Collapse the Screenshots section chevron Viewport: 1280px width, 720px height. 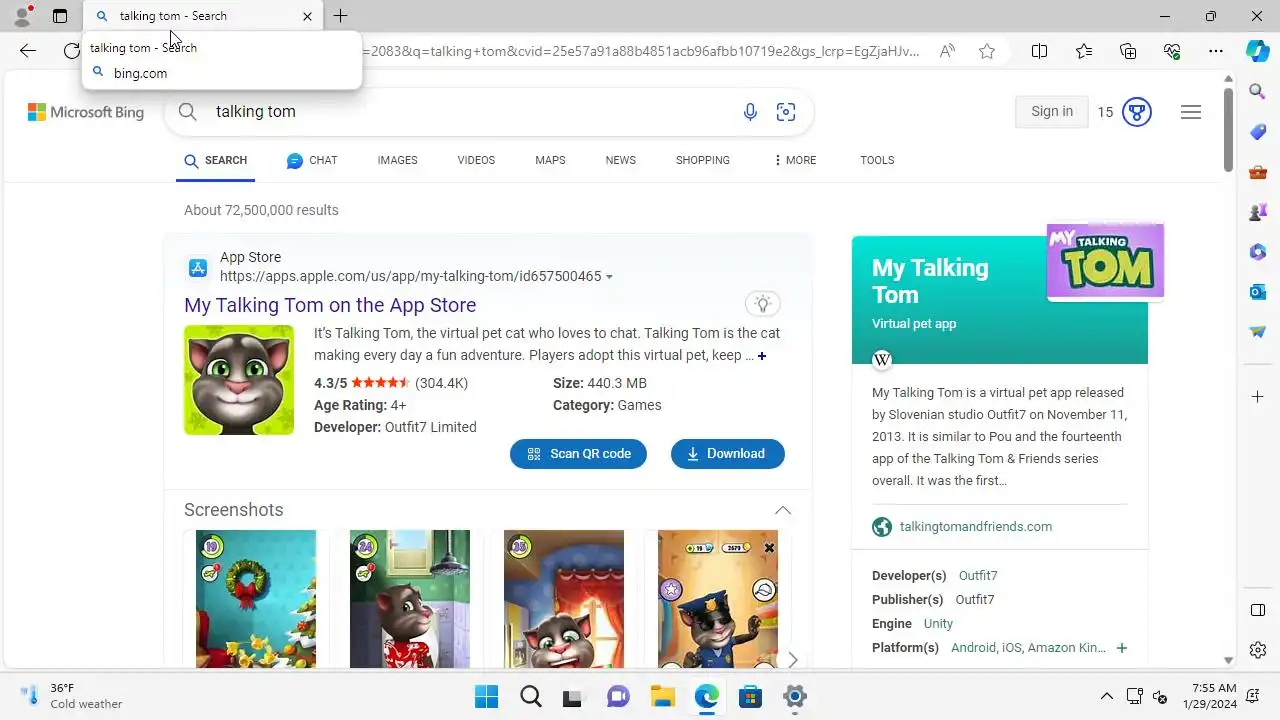783,510
